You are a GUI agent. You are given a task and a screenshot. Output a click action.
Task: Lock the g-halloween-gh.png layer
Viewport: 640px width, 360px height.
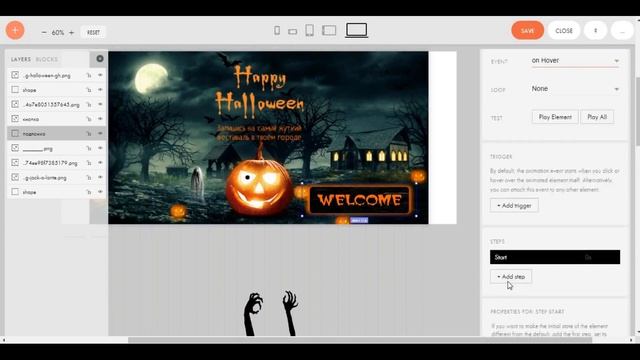click(89, 76)
